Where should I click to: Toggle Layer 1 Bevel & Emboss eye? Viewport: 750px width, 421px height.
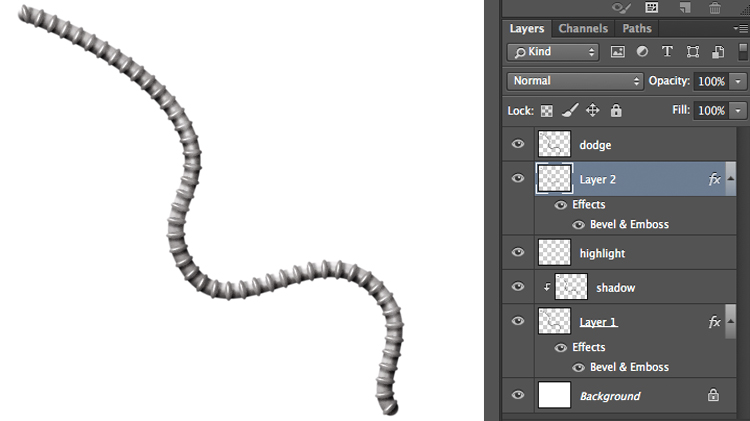point(579,367)
